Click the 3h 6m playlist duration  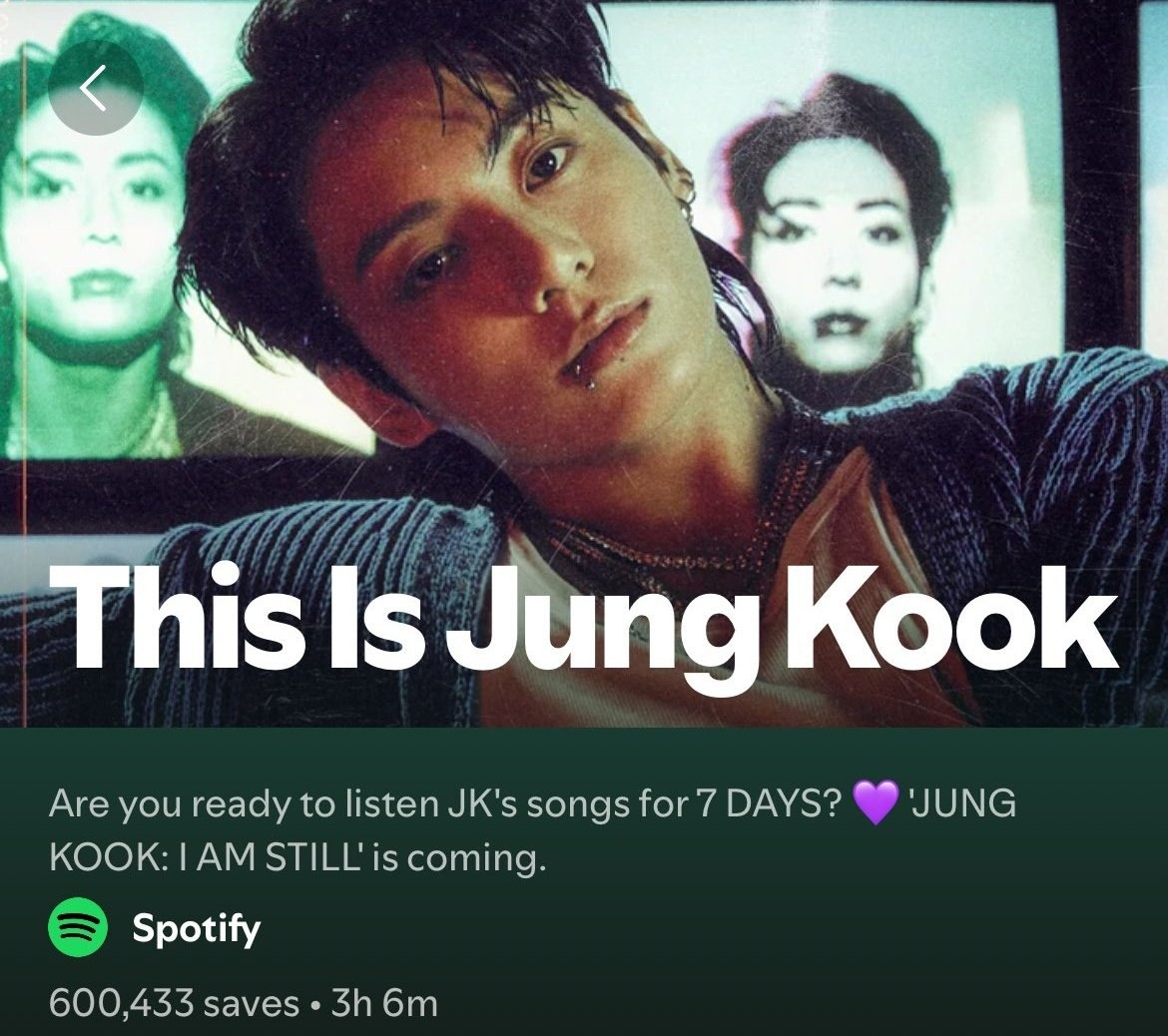pos(384,1002)
